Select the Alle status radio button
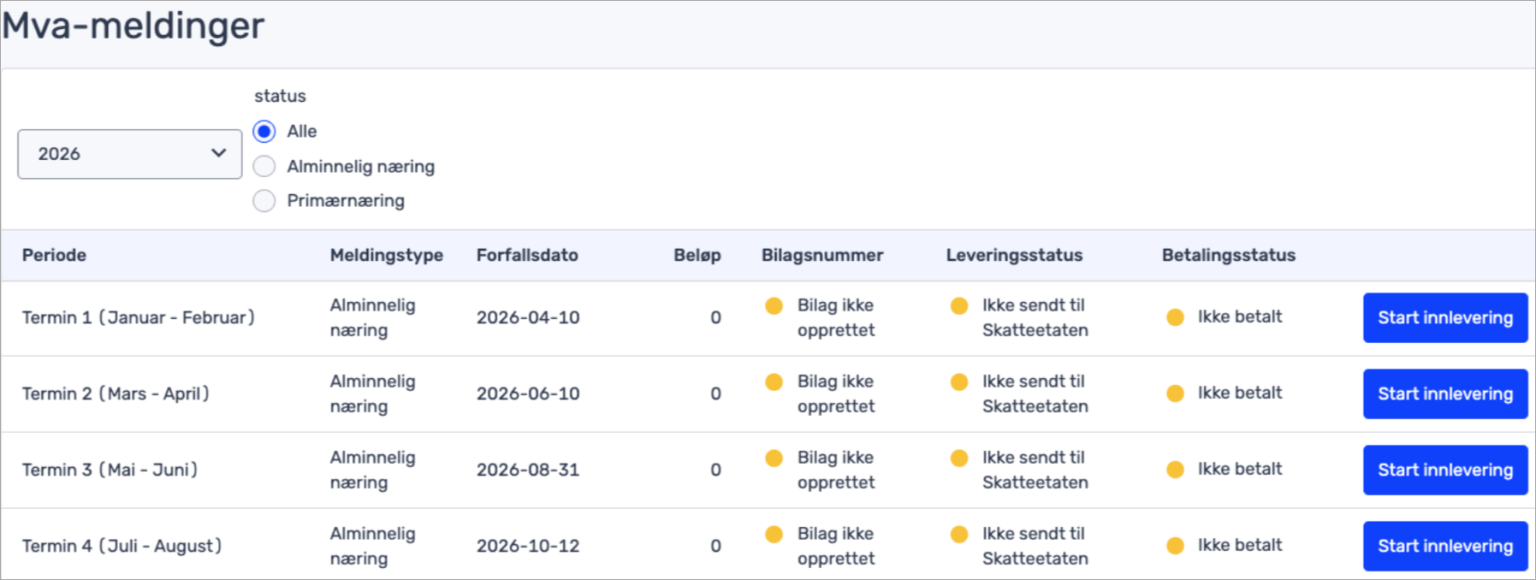Viewport: 1536px width, 580px height. tap(264, 132)
